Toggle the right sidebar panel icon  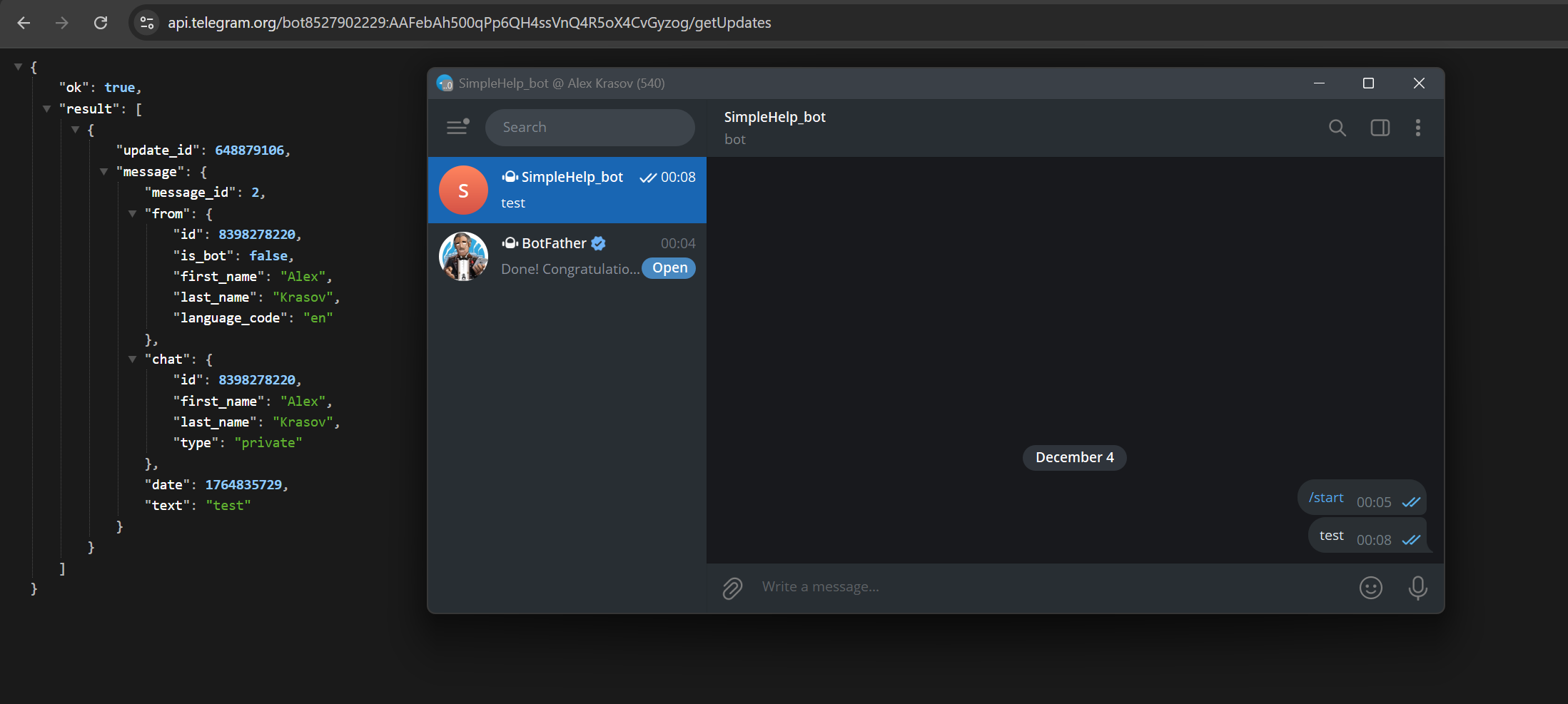pyautogui.click(x=1380, y=128)
